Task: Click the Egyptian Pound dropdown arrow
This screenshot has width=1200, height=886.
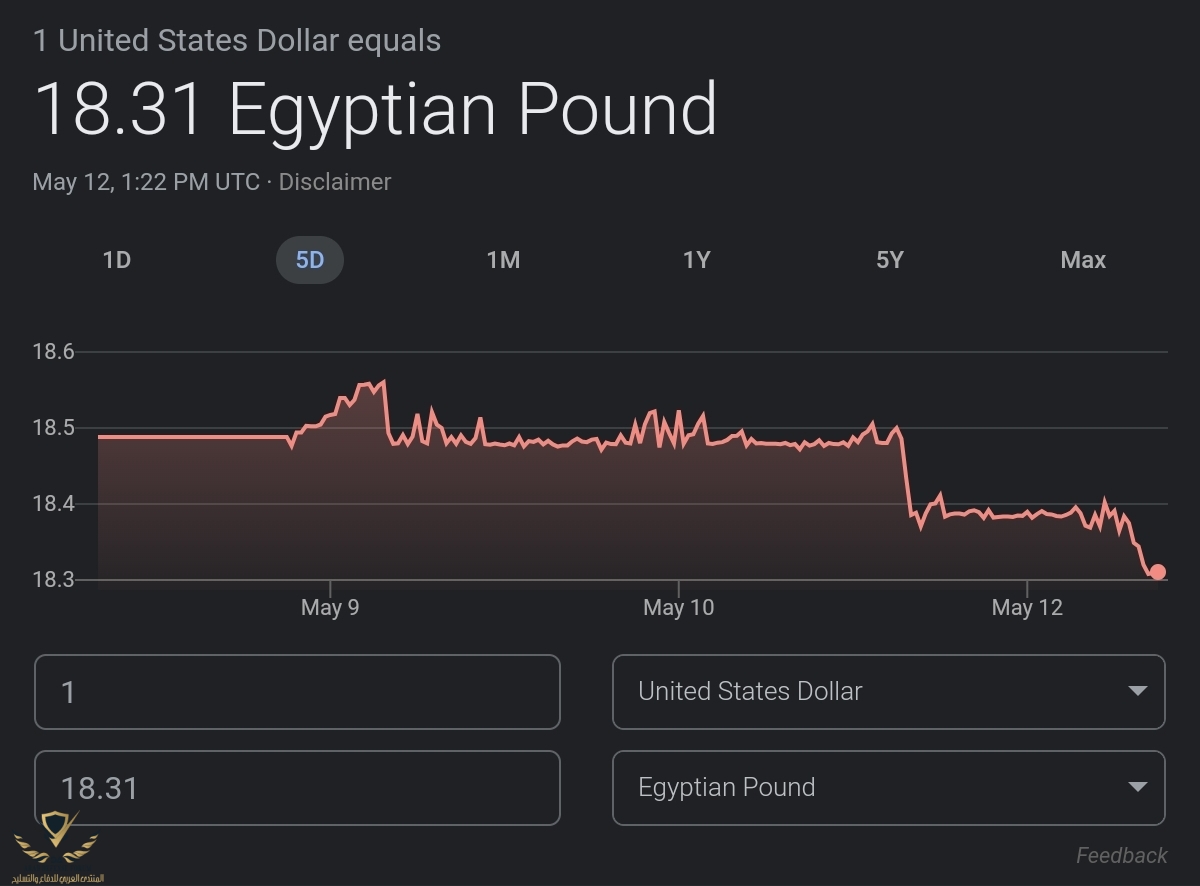Action: 1137,787
